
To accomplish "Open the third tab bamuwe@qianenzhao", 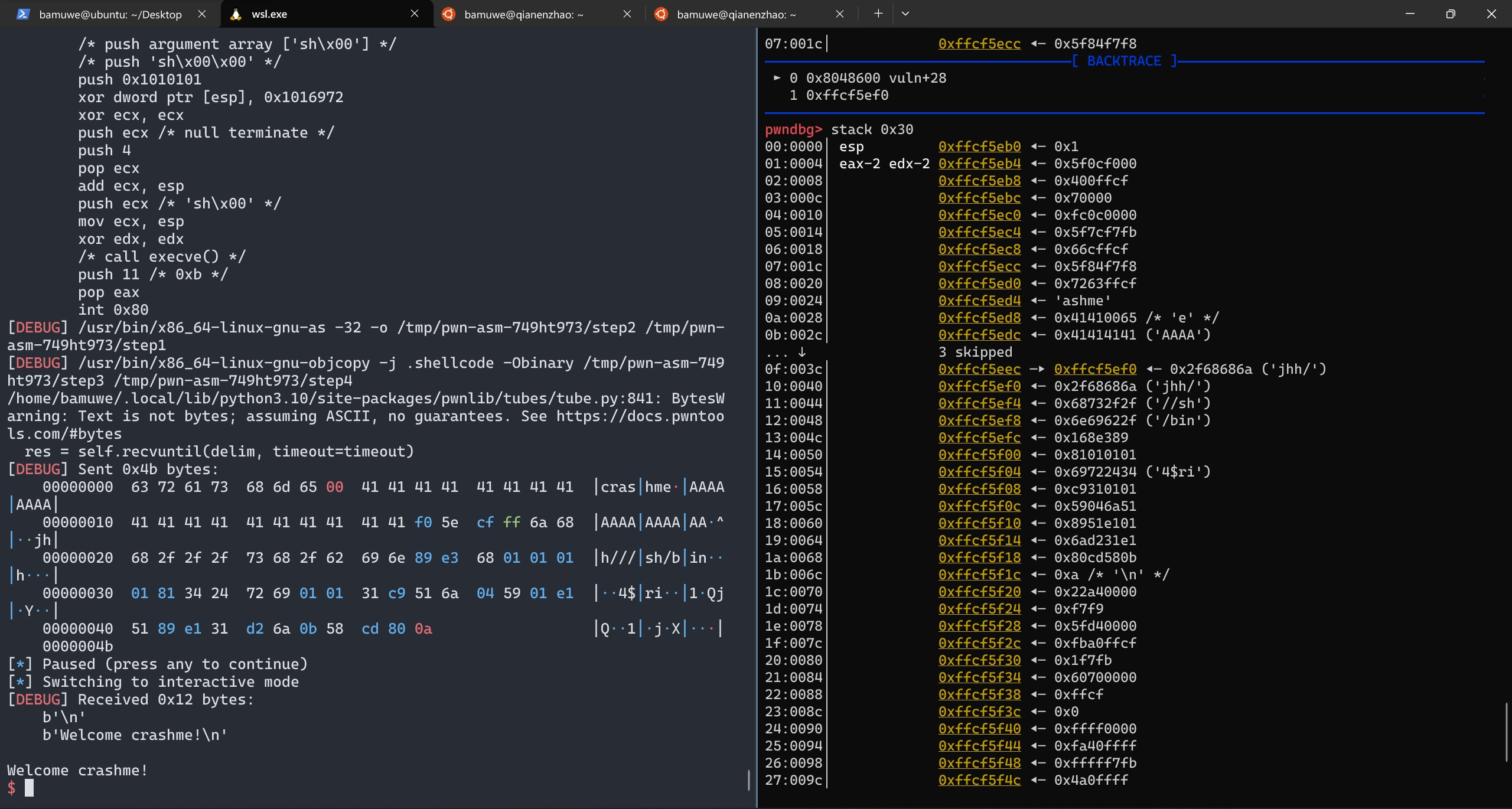I will (540, 14).
